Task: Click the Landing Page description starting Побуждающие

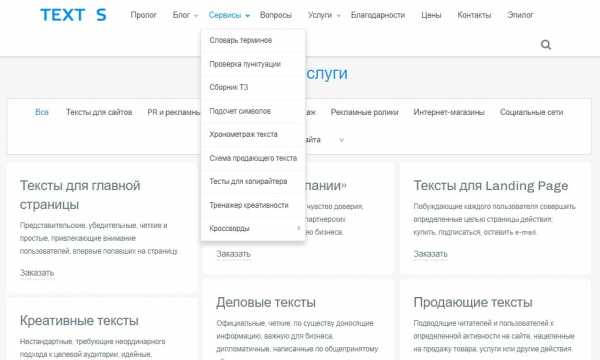Action: pyautogui.click(x=494, y=219)
